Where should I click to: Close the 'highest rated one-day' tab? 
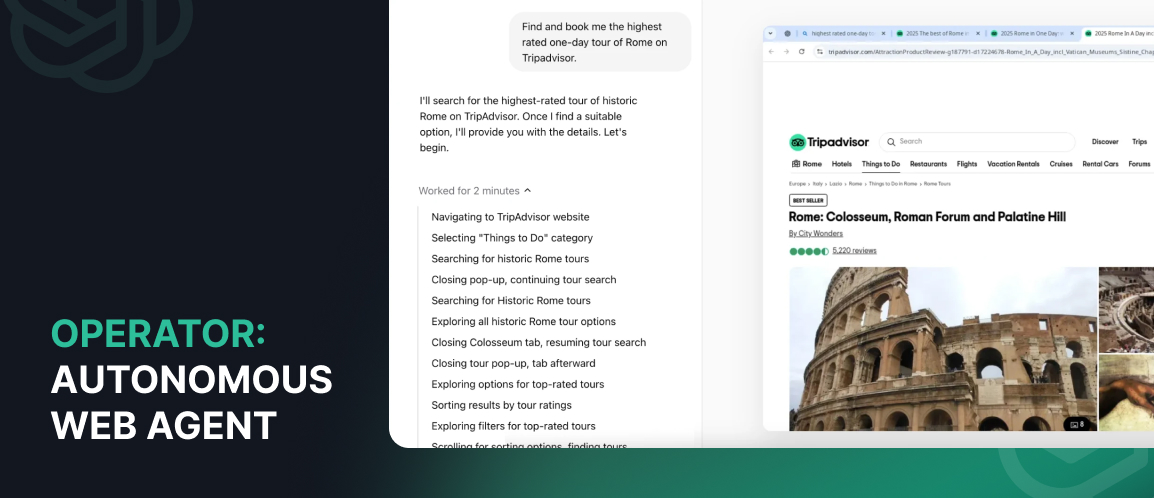[x=883, y=33]
